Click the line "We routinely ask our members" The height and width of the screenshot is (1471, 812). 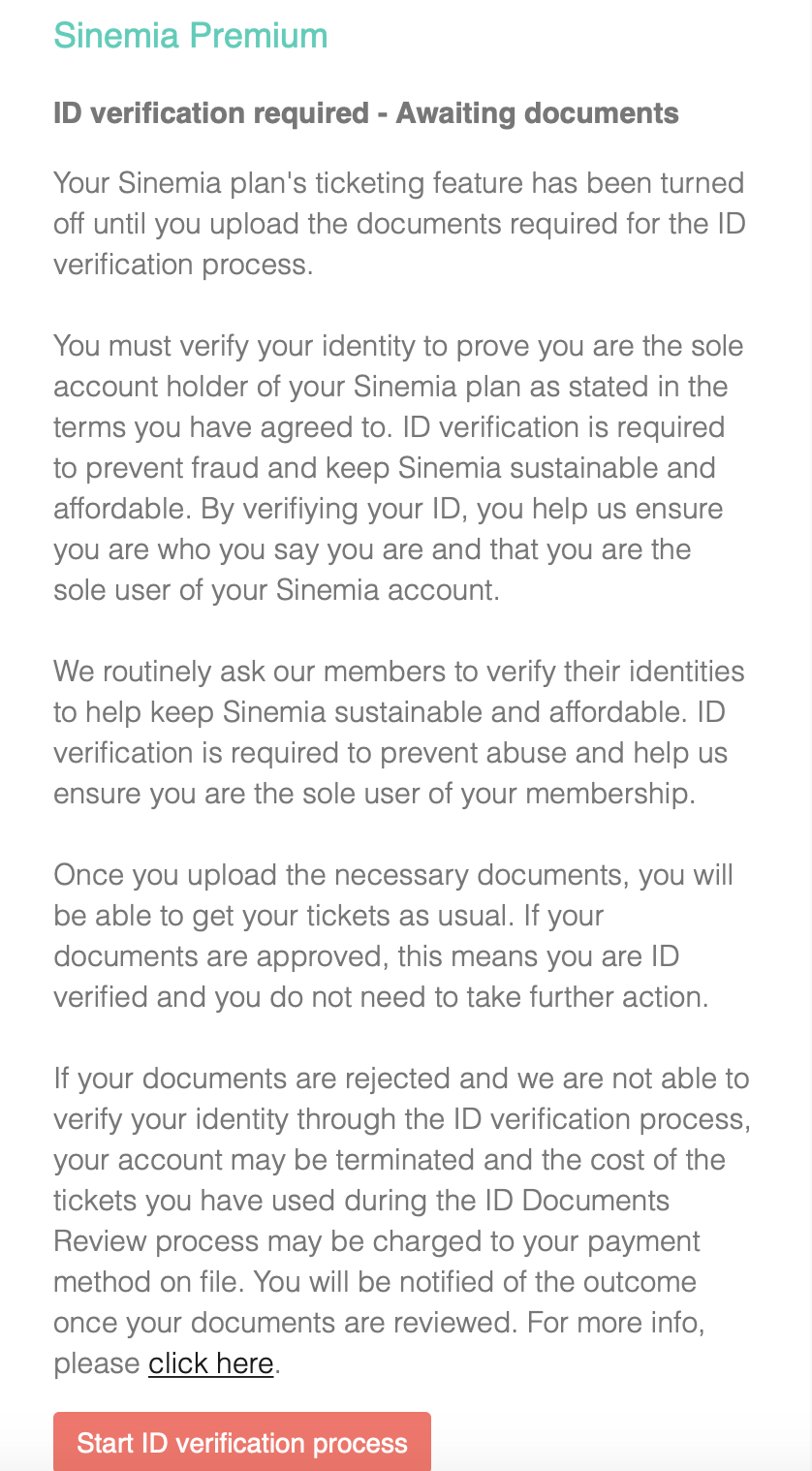tap(398, 672)
